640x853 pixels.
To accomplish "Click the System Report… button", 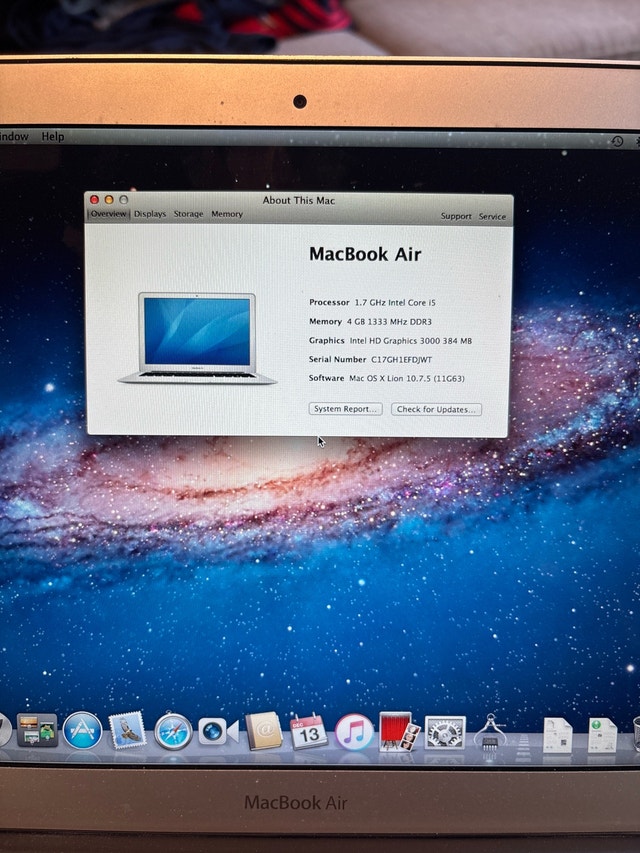I will 346,409.
